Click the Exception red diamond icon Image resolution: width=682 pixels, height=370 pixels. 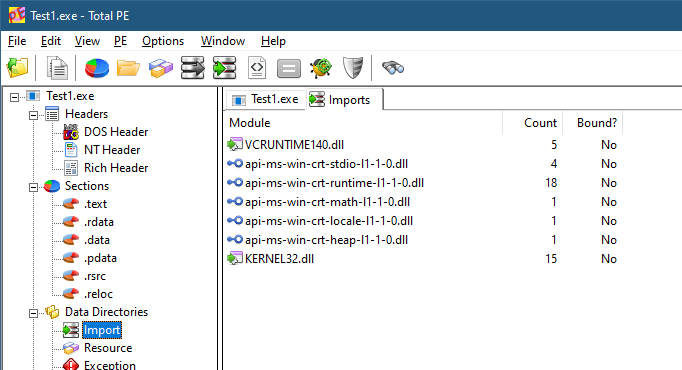[x=71, y=365]
